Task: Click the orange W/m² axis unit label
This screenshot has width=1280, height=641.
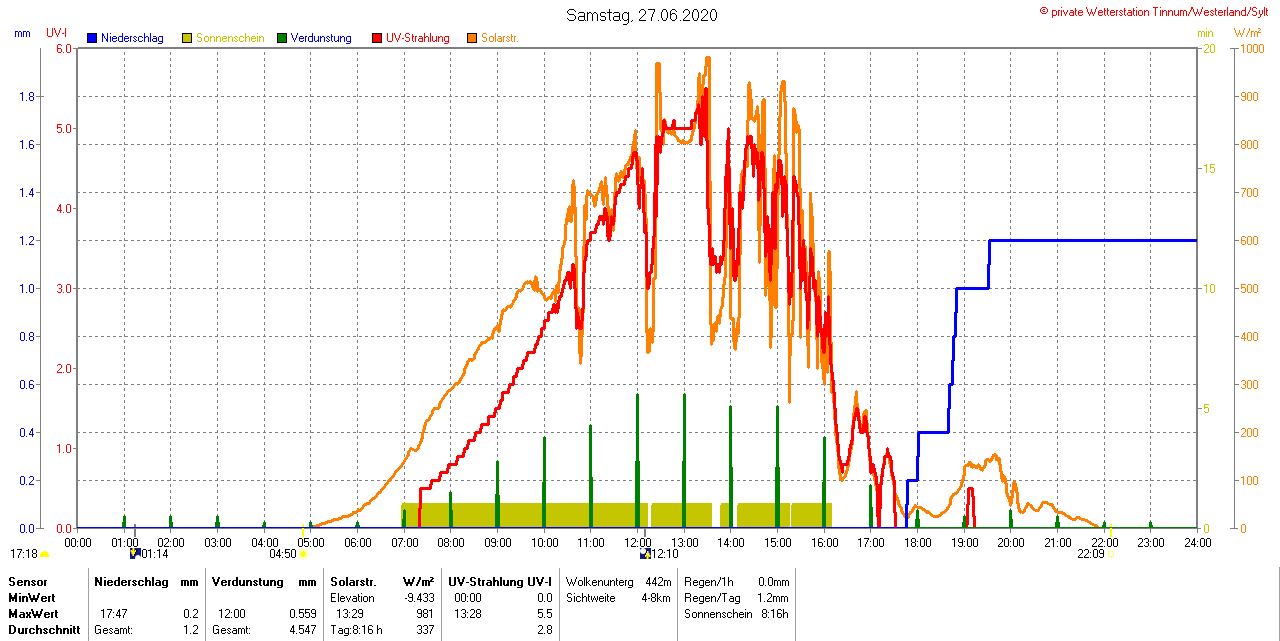Action: [1247, 33]
